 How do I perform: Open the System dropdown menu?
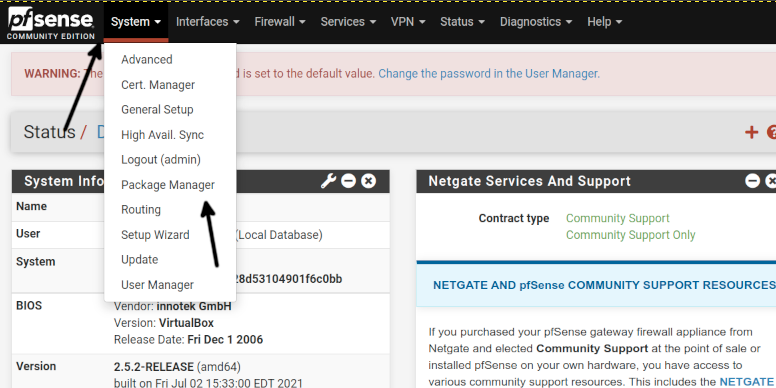136,22
